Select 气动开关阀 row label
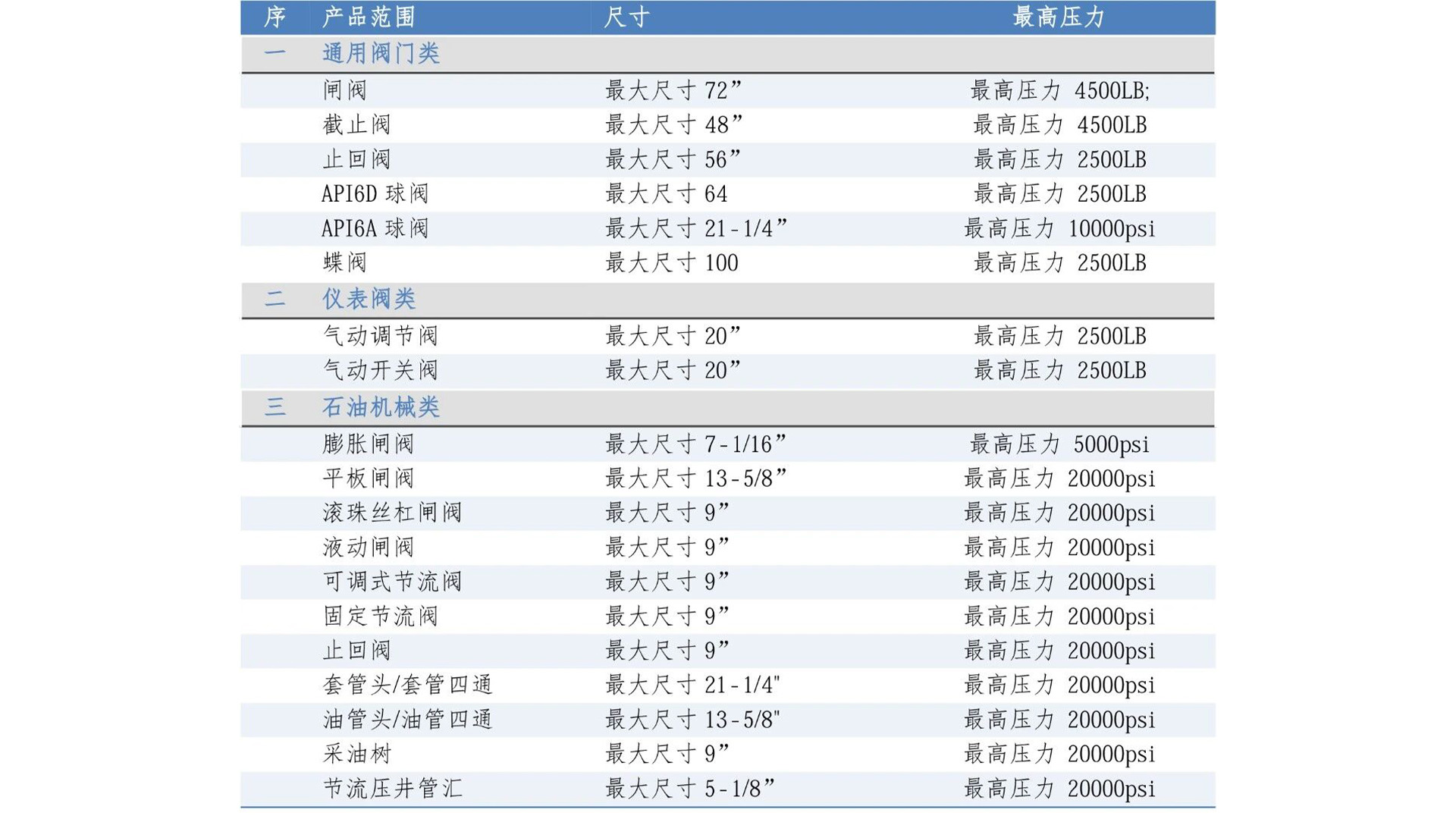Screen dimensions: 1456x819 (x=381, y=370)
